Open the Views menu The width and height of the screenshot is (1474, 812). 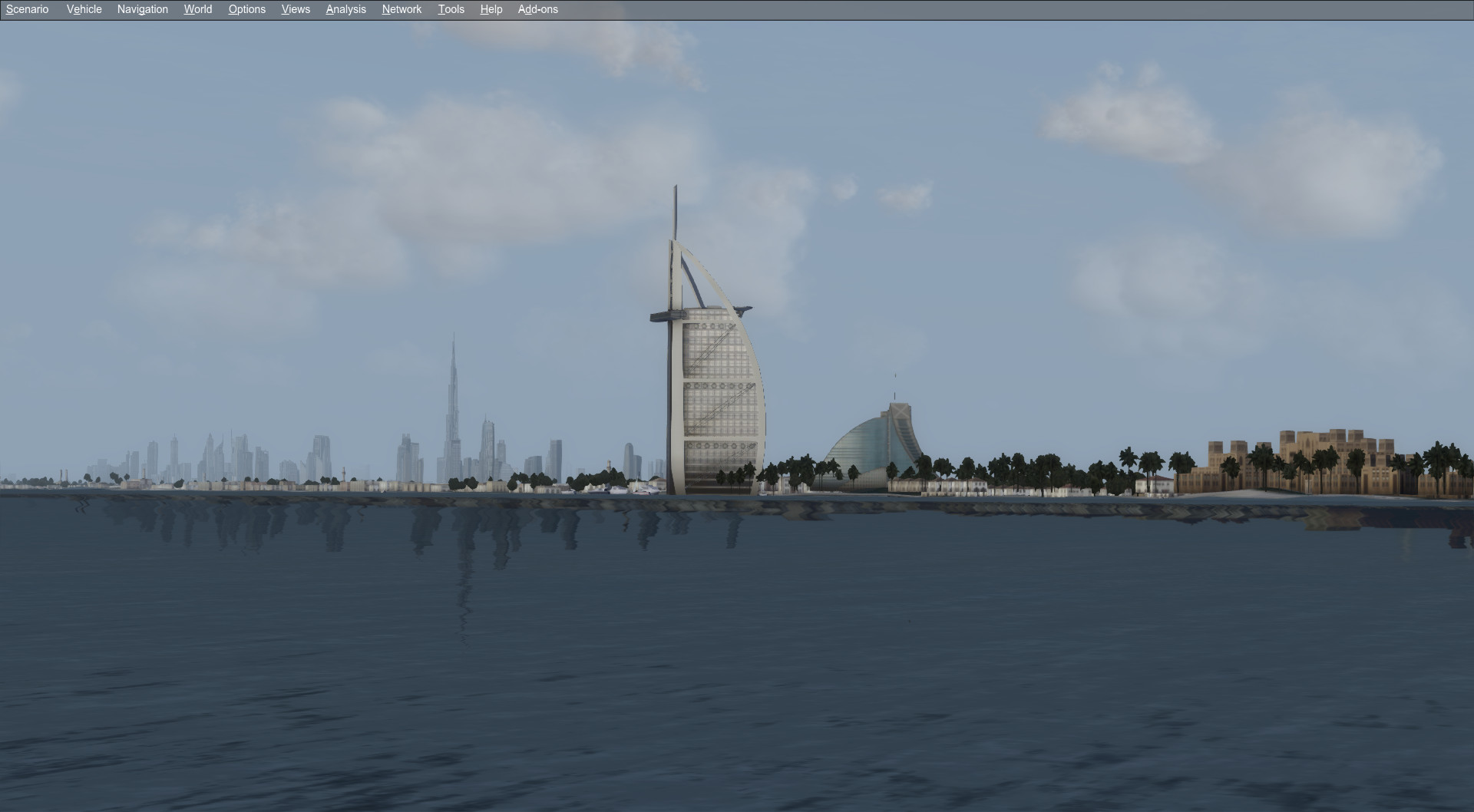pyautogui.click(x=296, y=9)
